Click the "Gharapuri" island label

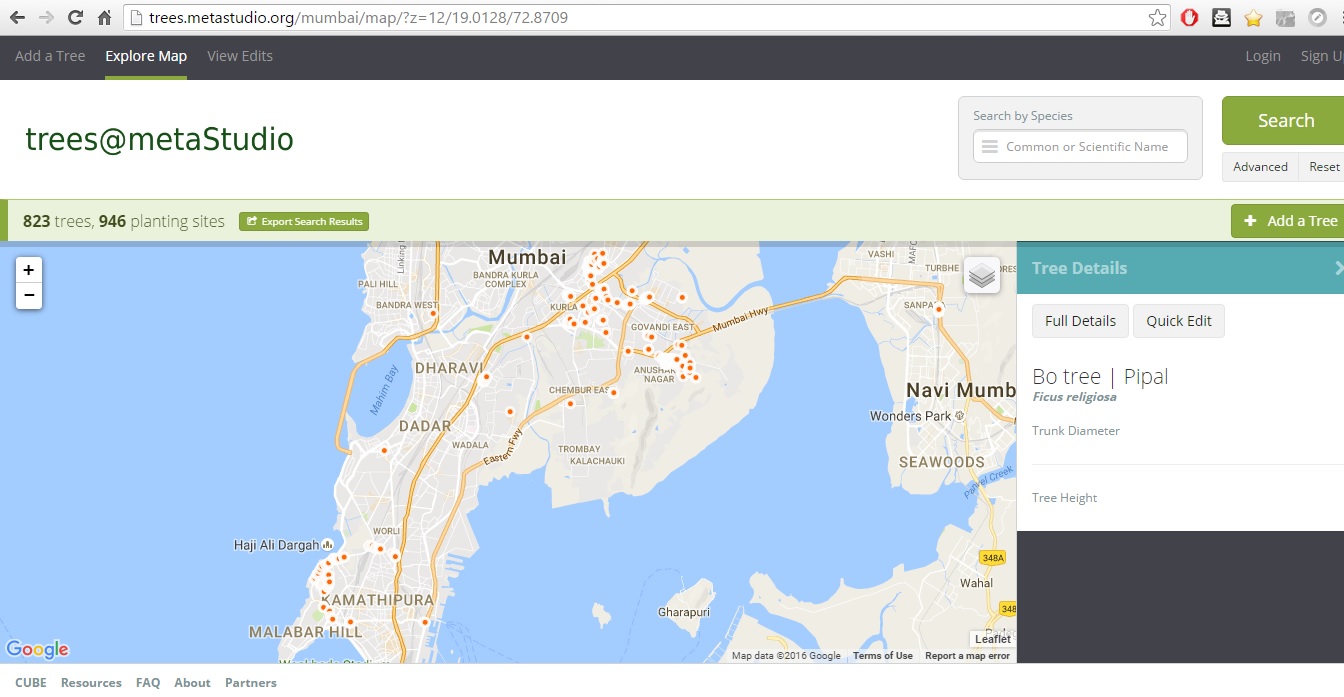click(x=684, y=612)
